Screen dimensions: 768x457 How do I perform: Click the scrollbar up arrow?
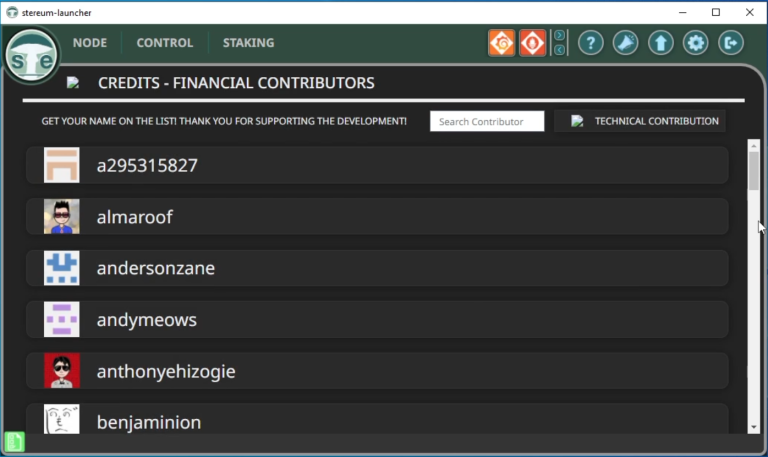(753, 146)
